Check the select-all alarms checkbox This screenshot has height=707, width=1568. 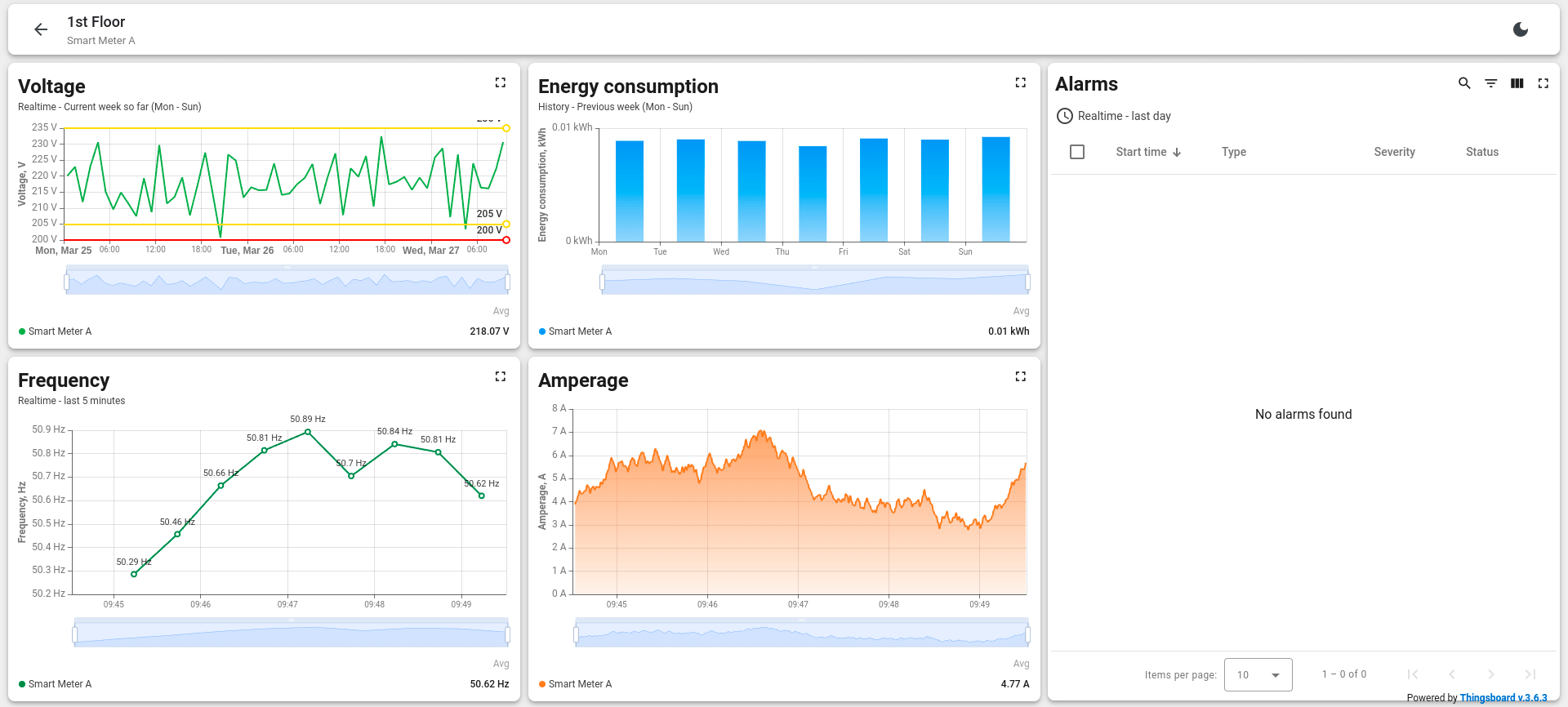[x=1077, y=152]
